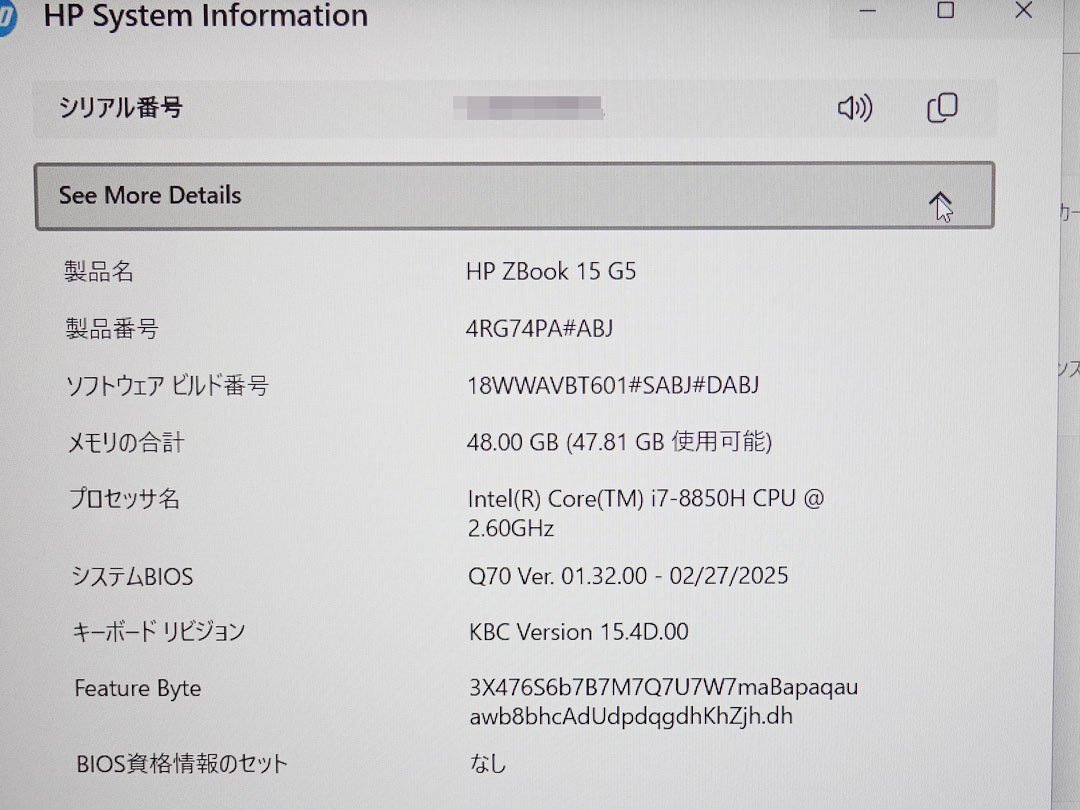Image resolution: width=1080 pixels, height=810 pixels.
Task: Click the blurred serial number value
Action: [528, 107]
